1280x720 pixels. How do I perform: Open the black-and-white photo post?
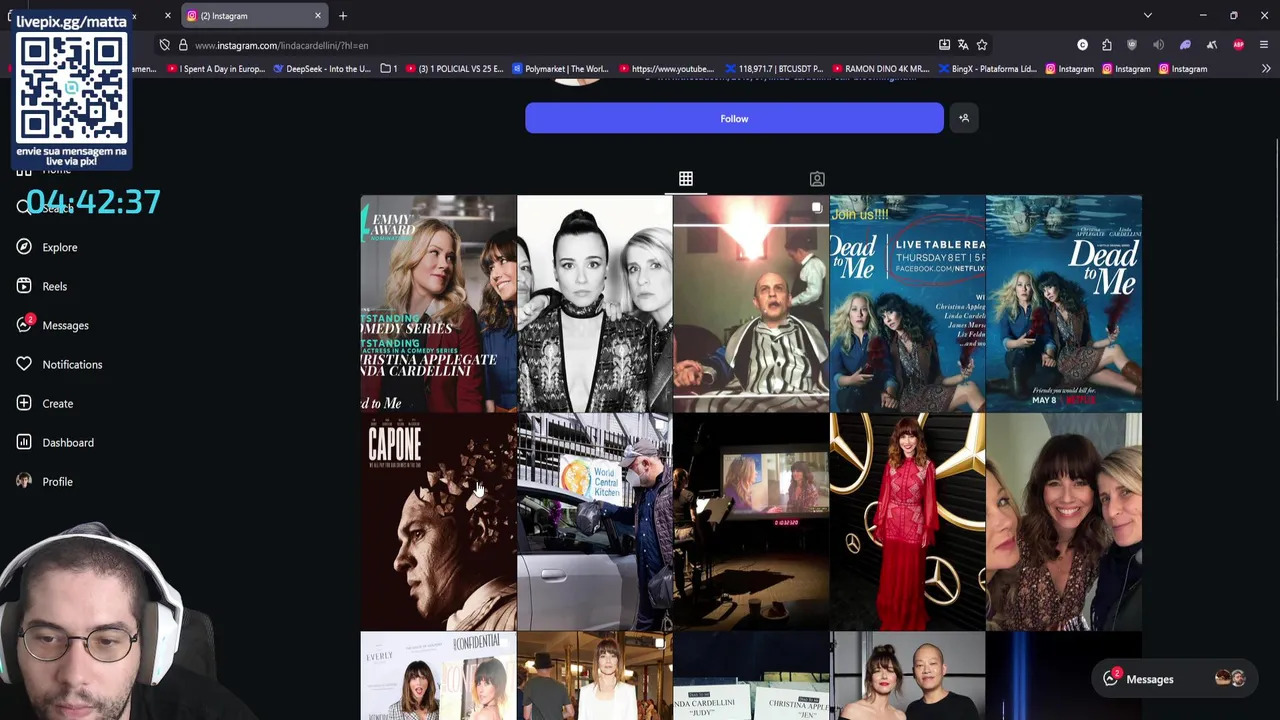tap(594, 303)
